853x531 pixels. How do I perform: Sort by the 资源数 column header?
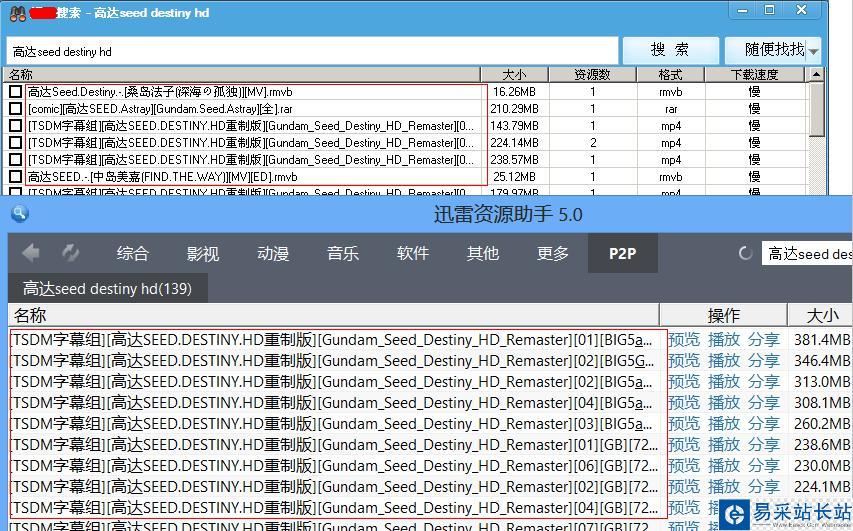coord(592,75)
